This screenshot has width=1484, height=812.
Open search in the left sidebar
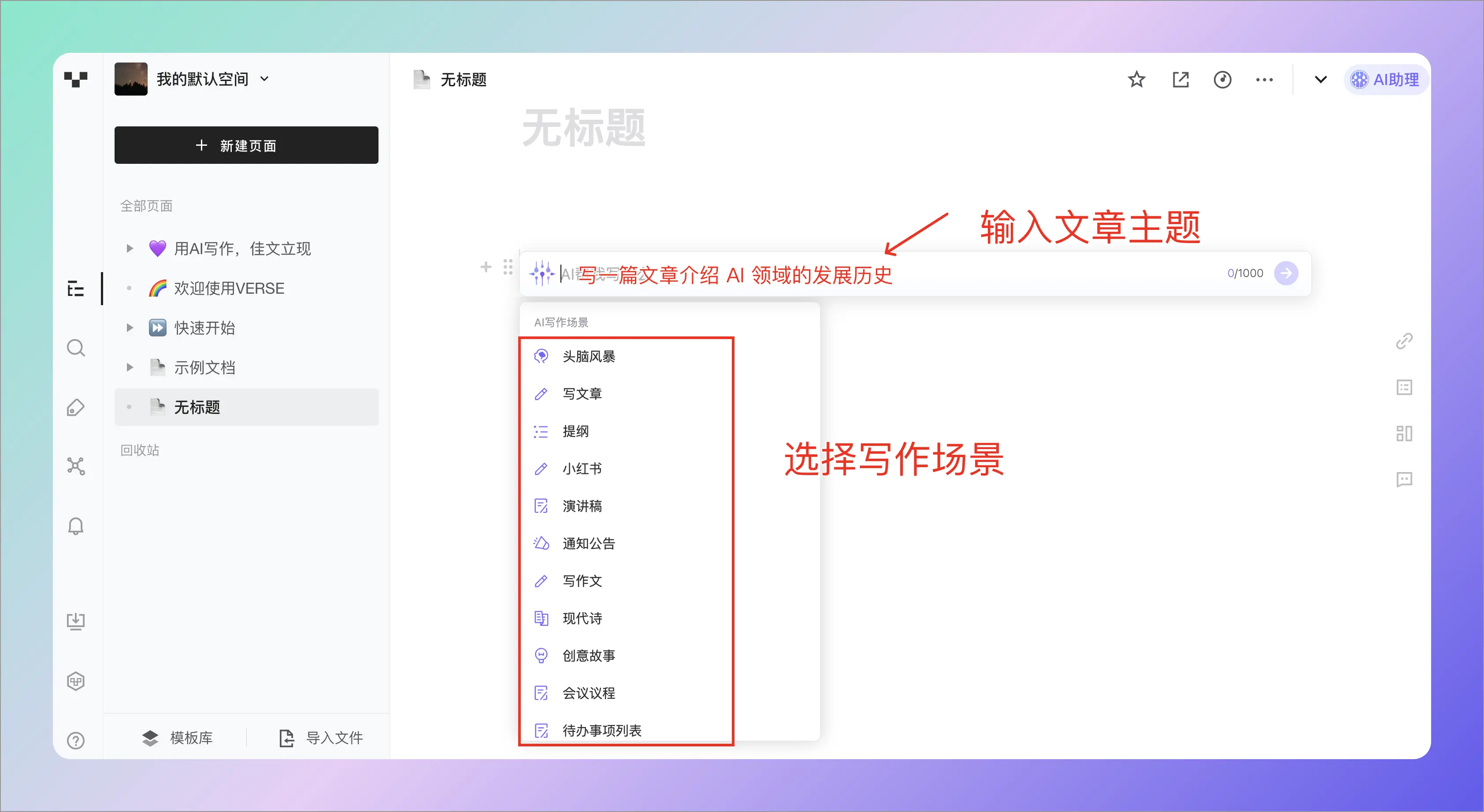pyautogui.click(x=75, y=348)
